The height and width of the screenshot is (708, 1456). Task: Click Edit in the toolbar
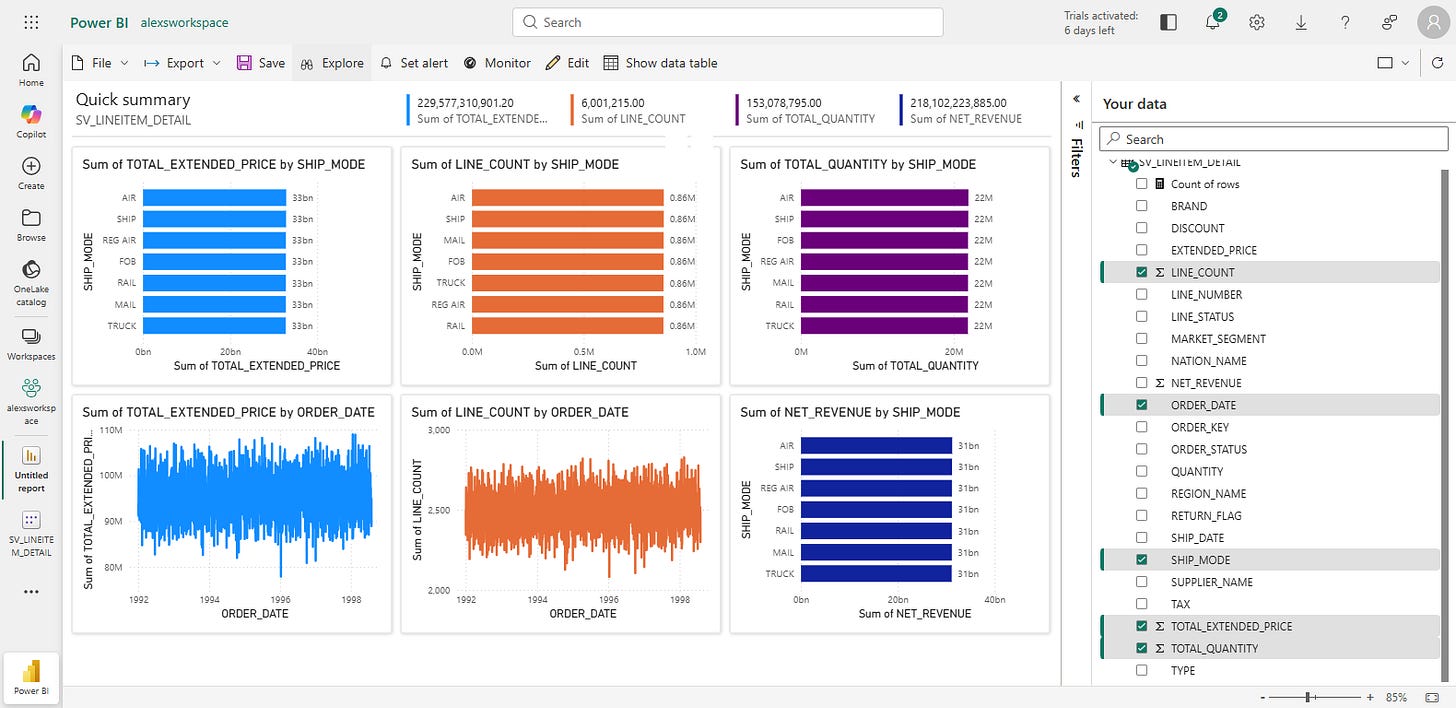point(567,62)
